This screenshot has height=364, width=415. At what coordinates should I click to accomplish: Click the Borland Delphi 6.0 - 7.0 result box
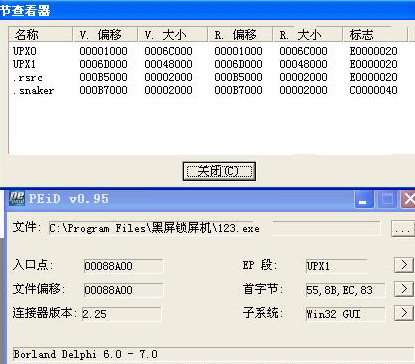pyautogui.click(x=213, y=354)
